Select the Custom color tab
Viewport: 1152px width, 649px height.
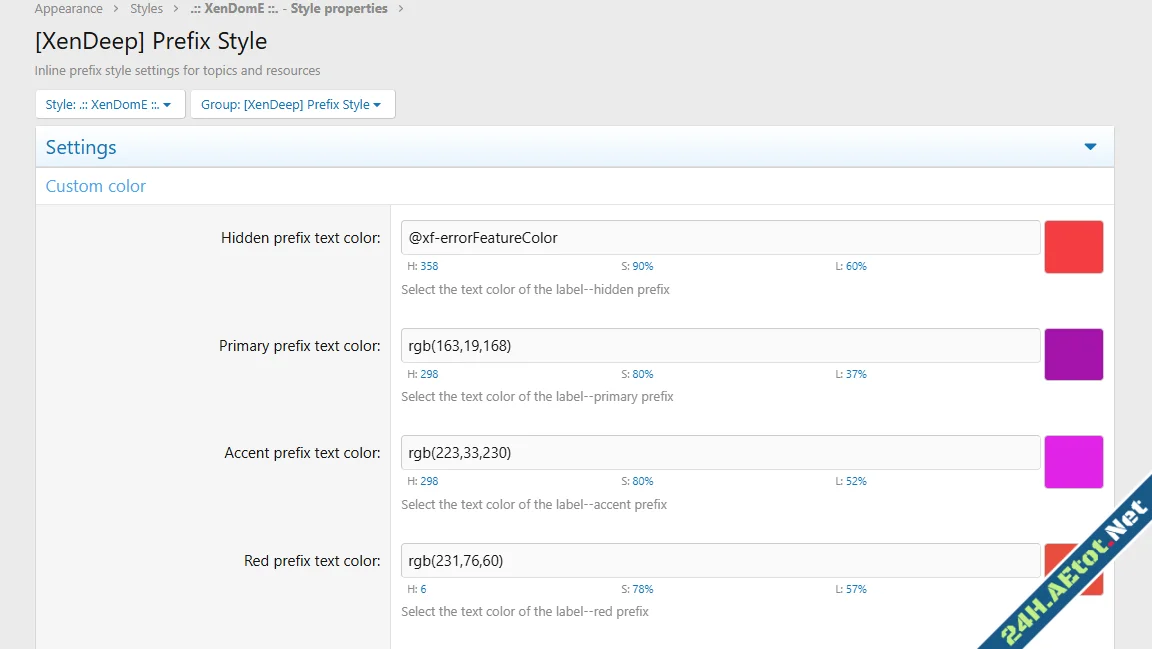[x=96, y=186]
